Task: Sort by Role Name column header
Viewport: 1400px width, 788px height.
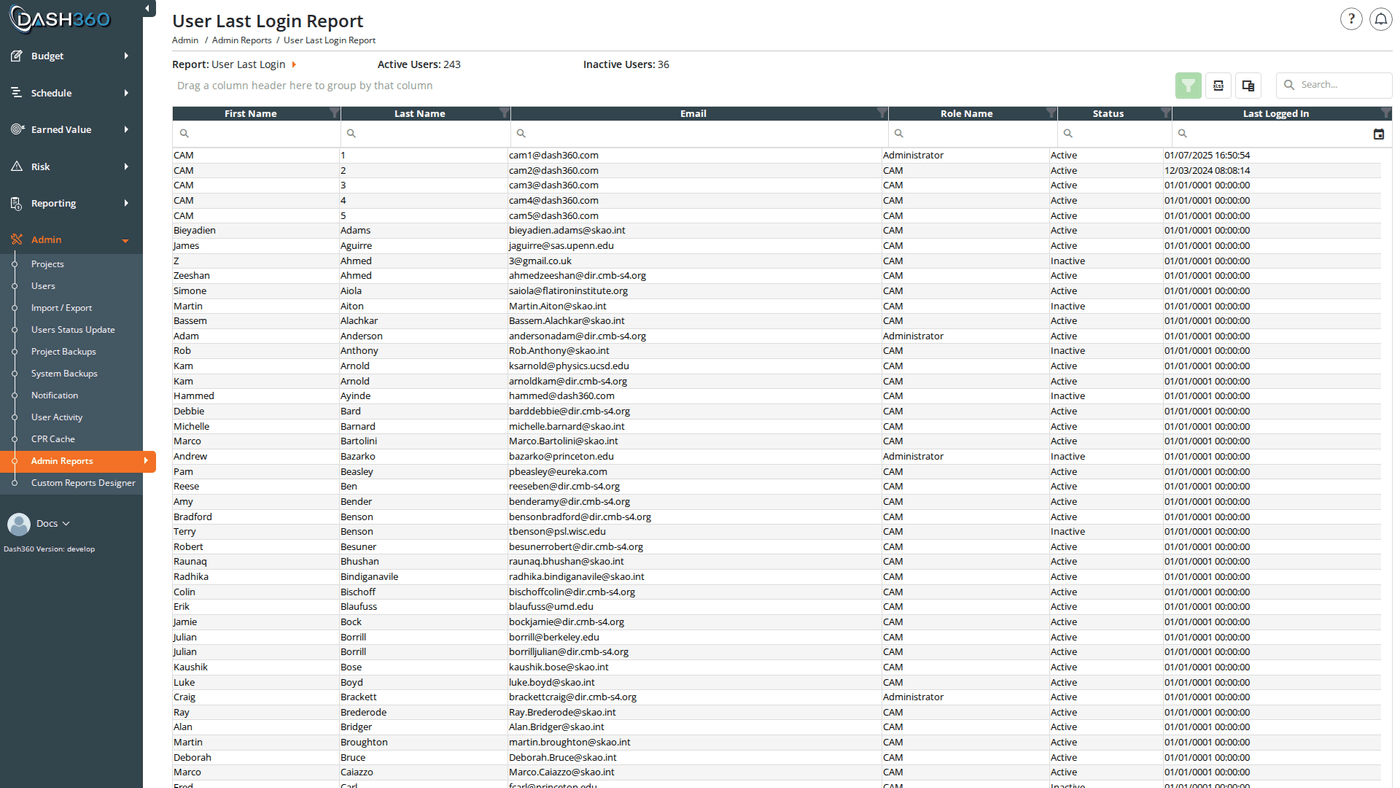Action: [x=966, y=114]
